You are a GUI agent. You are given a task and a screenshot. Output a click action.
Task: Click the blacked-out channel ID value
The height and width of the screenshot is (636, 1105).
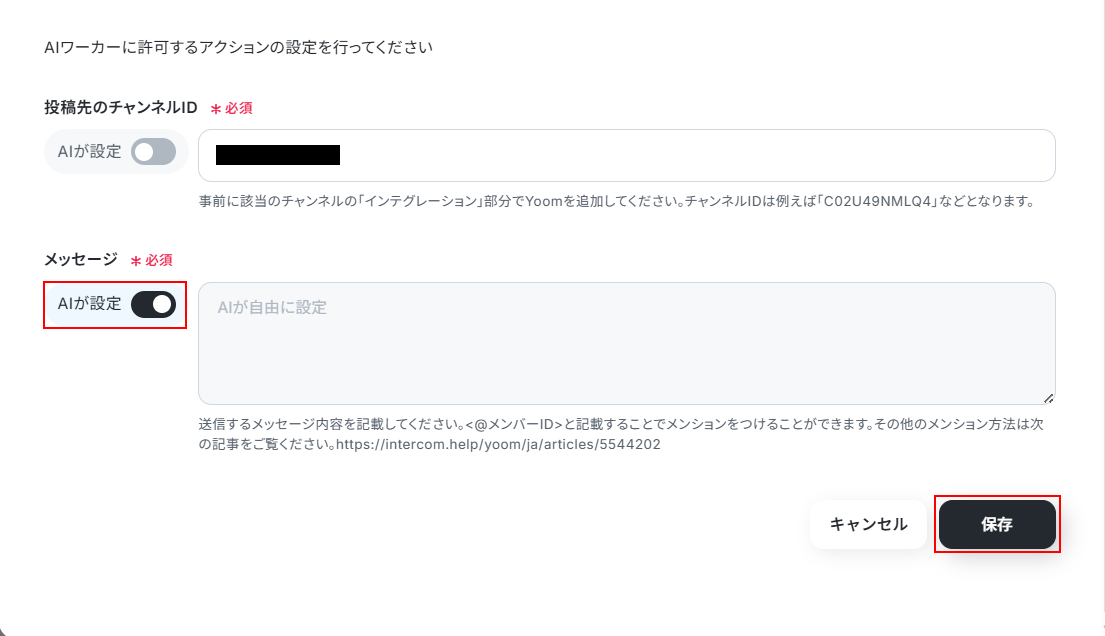tap(278, 155)
